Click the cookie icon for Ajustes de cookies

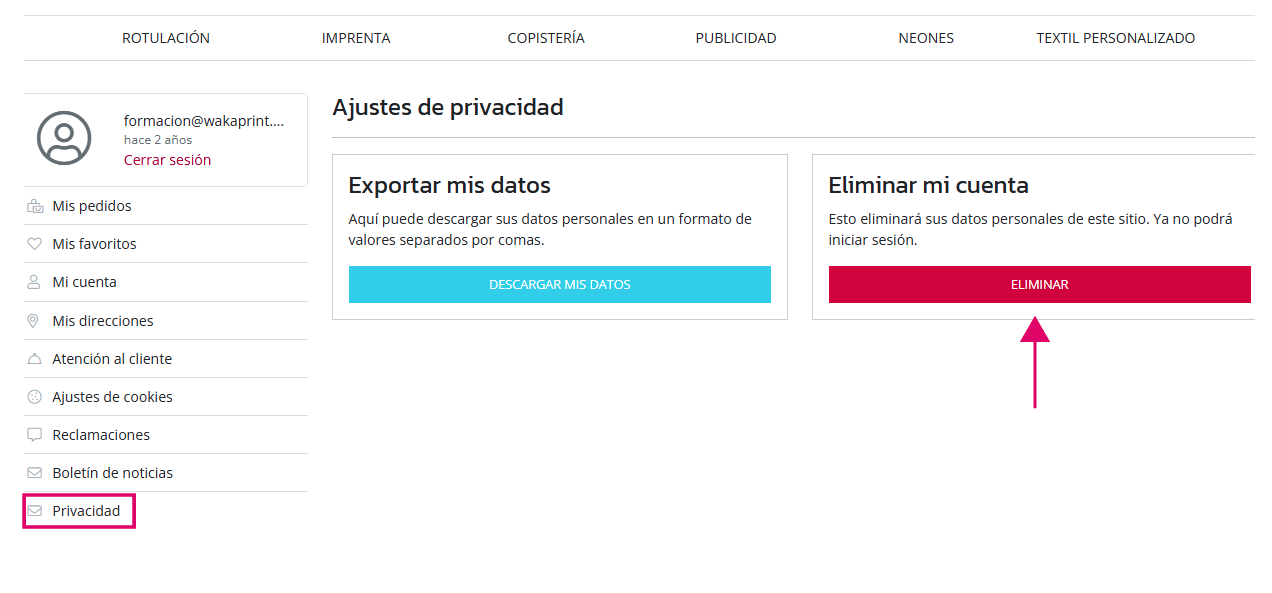34,397
